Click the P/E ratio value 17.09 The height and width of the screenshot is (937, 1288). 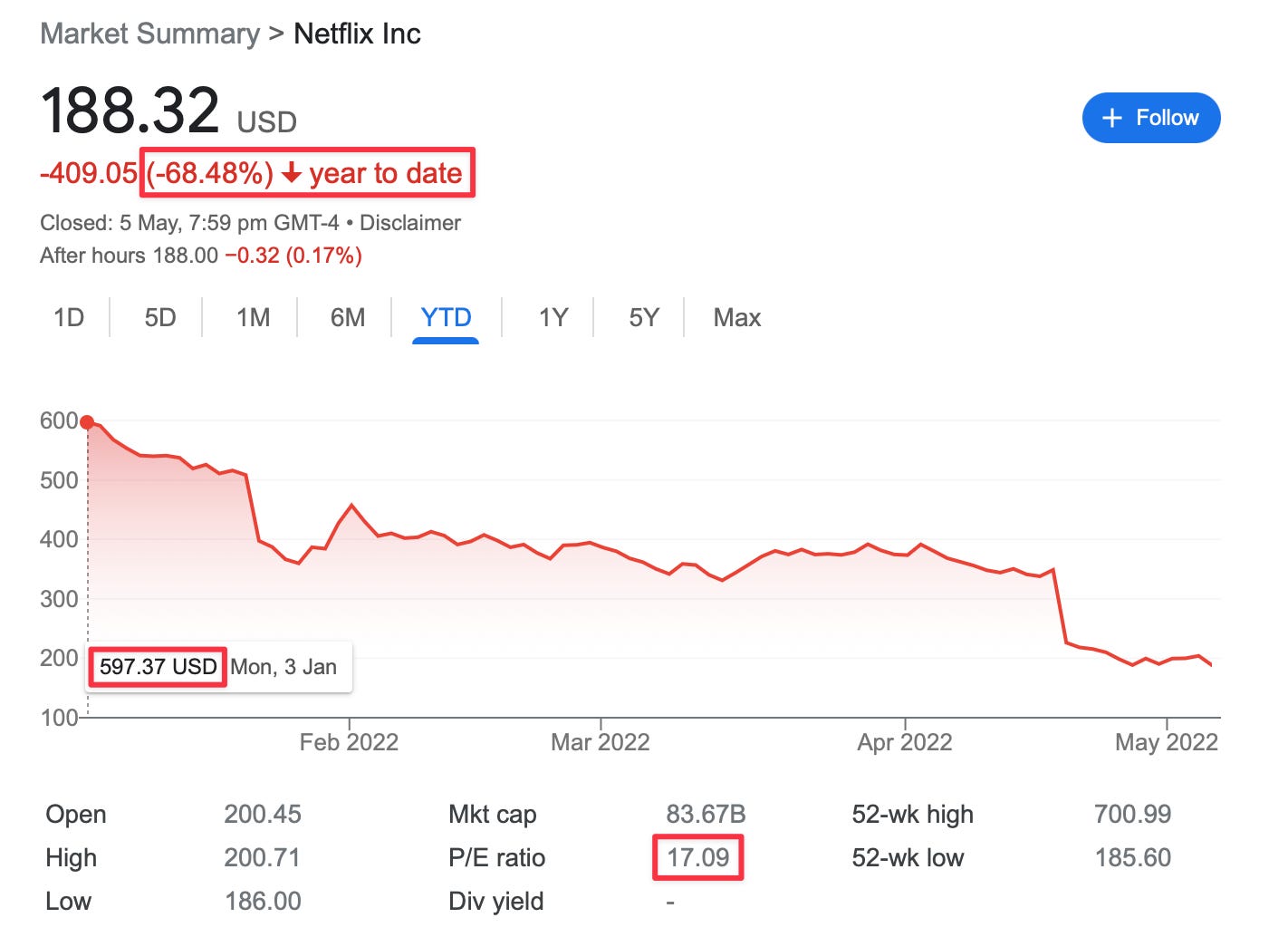(x=698, y=857)
